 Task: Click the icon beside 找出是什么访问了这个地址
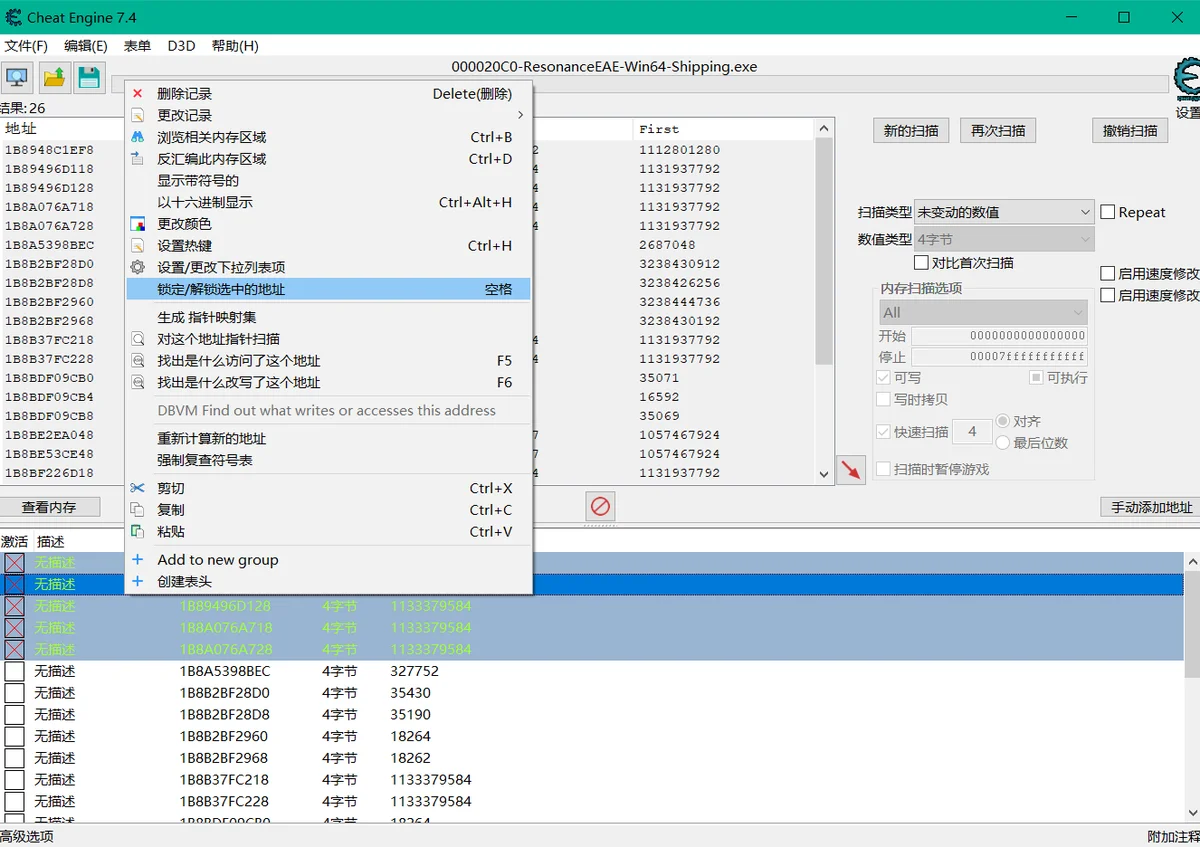138,361
